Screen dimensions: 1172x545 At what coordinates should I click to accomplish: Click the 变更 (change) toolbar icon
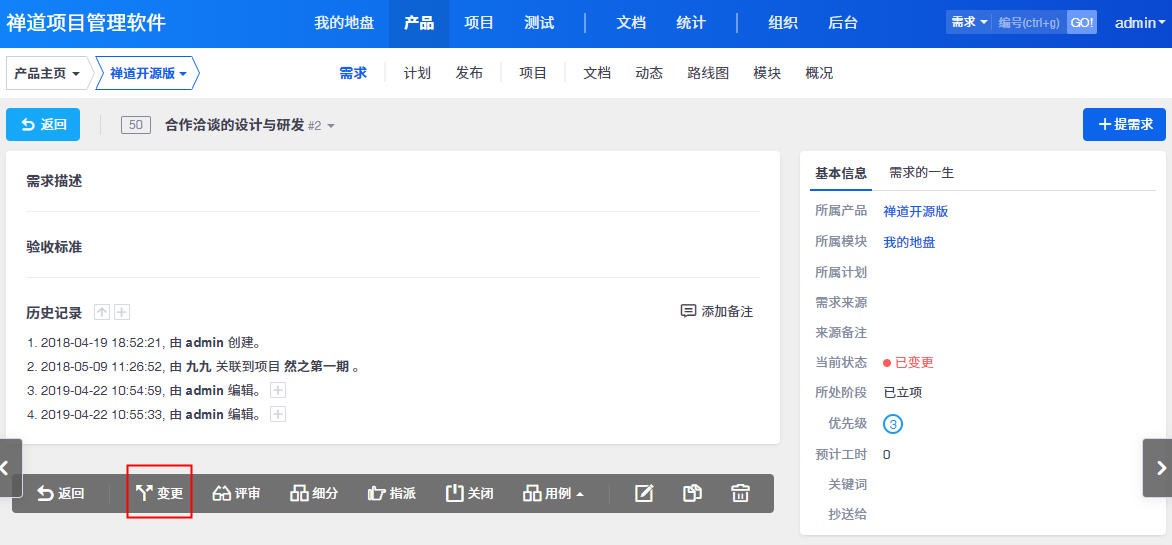[x=160, y=493]
